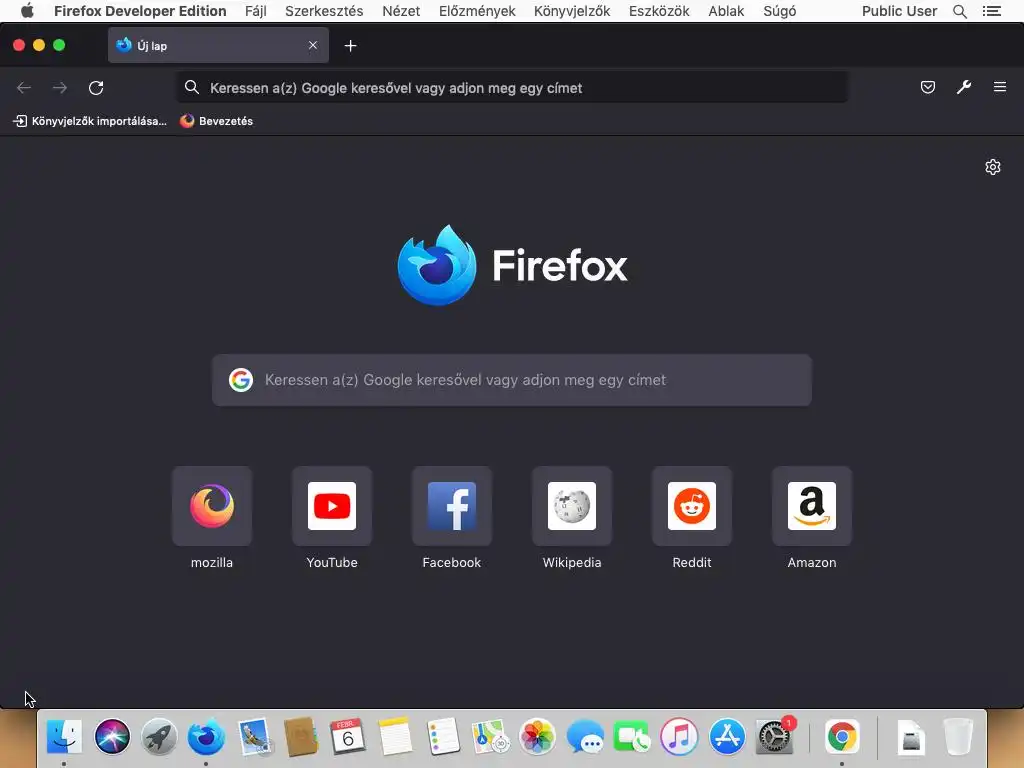Open the Ablak menu
Image resolution: width=1024 pixels, height=768 pixels.
(x=726, y=11)
